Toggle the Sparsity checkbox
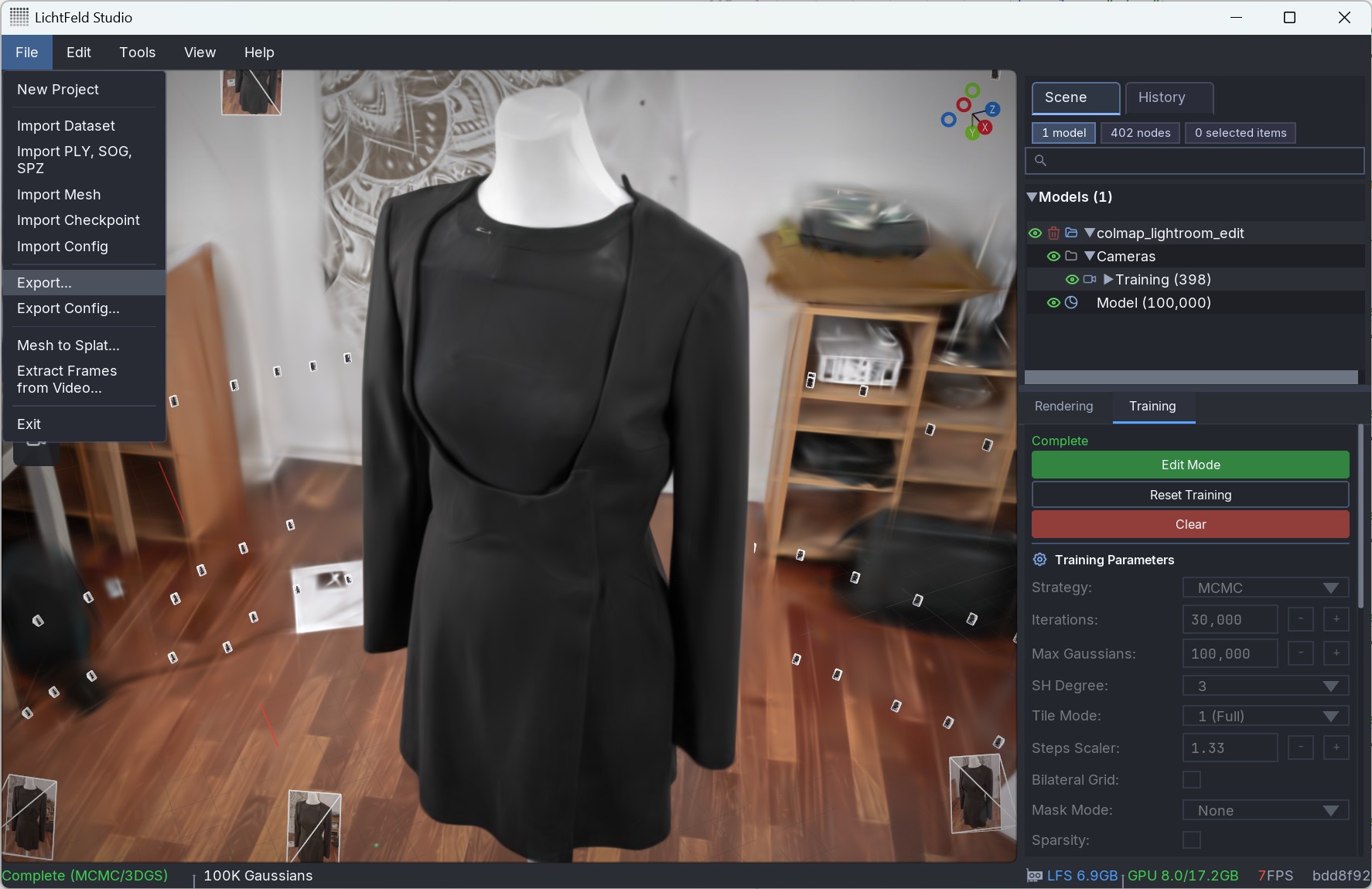 pyautogui.click(x=1192, y=840)
